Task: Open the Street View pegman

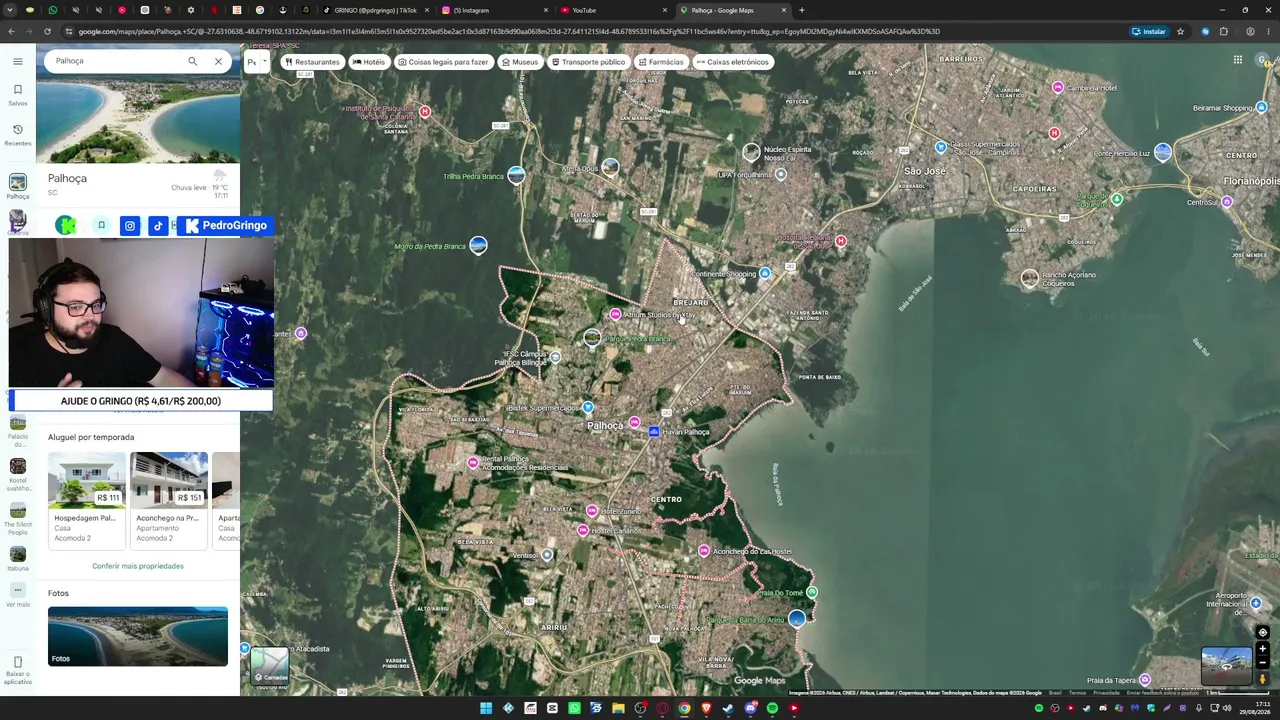Action: [1262, 679]
